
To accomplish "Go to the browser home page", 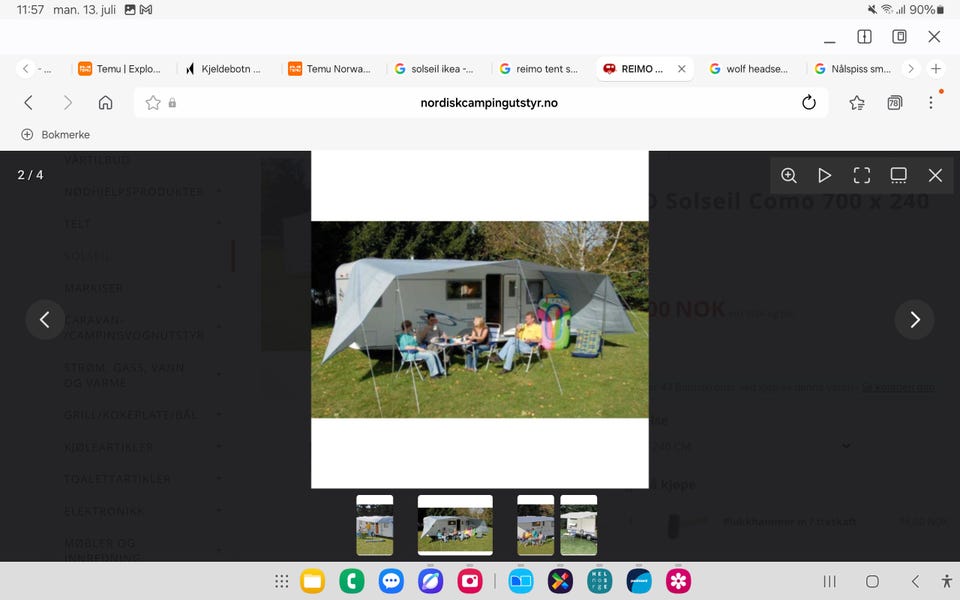I will 105,103.
